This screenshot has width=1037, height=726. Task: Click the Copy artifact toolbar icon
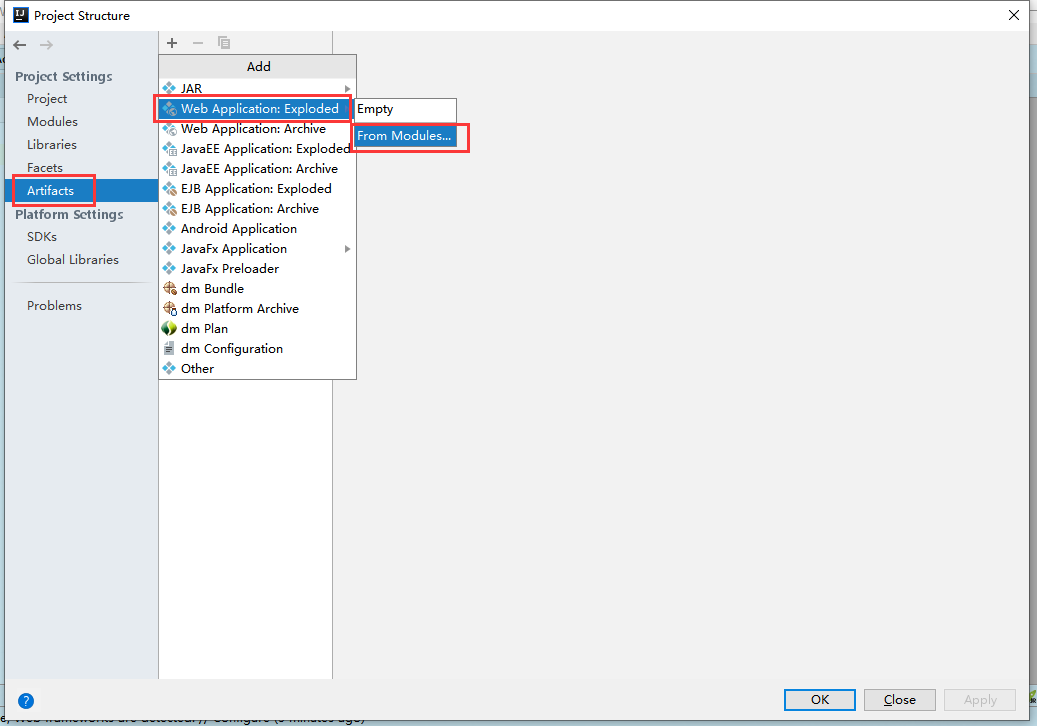(x=224, y=43)
